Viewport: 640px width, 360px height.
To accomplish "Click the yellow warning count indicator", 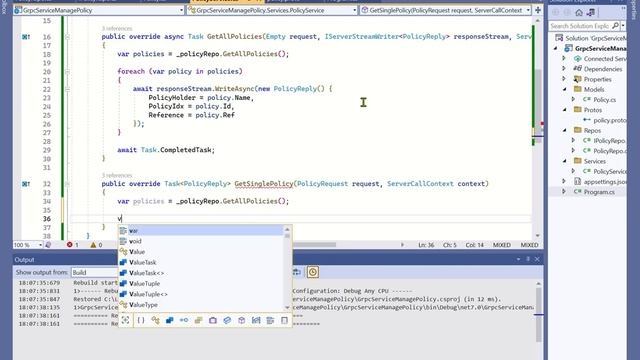I will 96,245.
